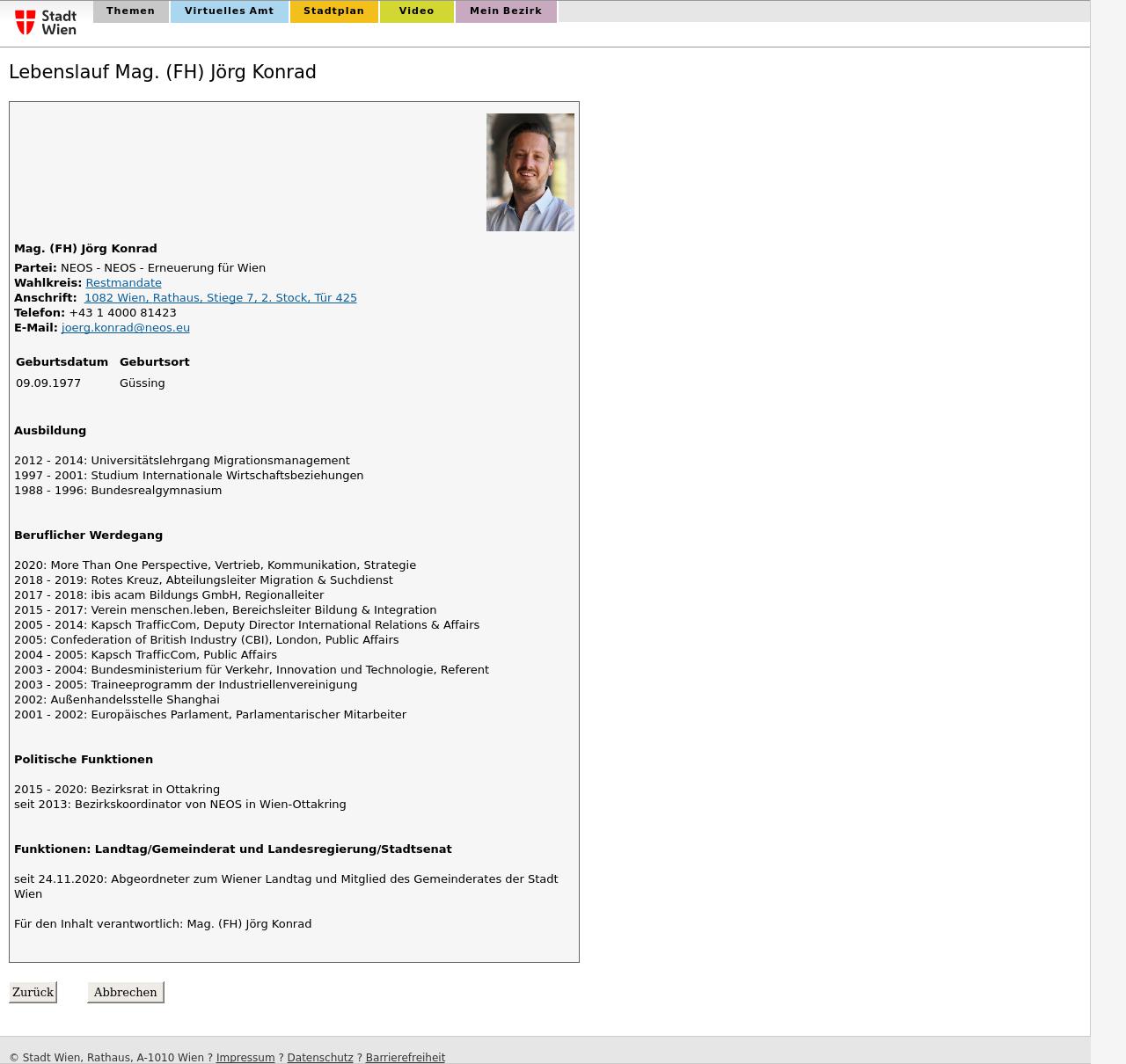
Task: Click the Für den Inhalt verantwortlich line
Action: click(x=163, y=923)
